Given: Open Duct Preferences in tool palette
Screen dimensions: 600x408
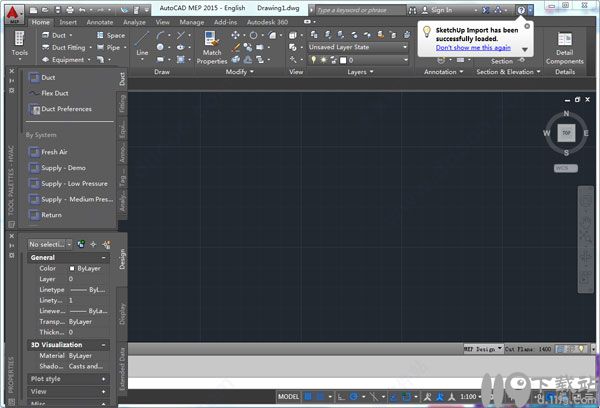Looking at the screenshot, I should click(x=60, y=109).
